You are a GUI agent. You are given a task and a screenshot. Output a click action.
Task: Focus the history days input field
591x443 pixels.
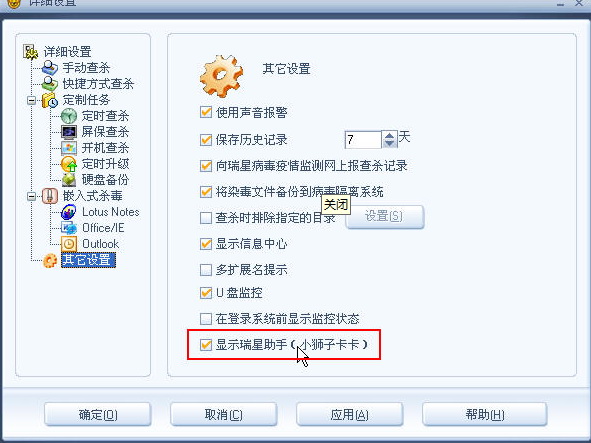[x=363, y=140]
